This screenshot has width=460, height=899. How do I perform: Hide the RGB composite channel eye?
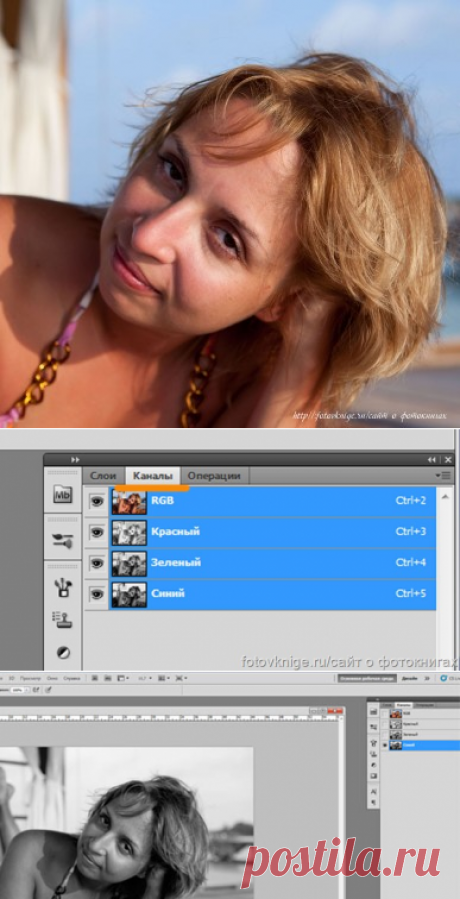[x=97, y=502]
